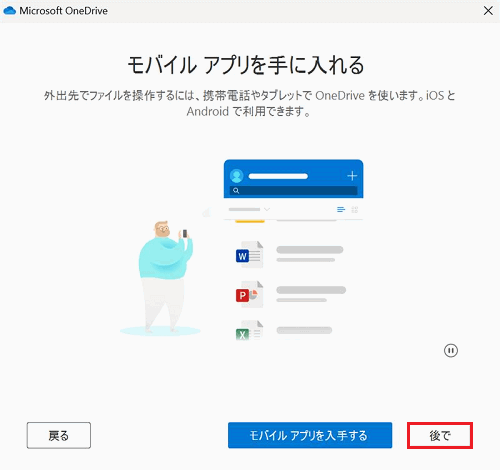Click the OneDrive cloud icon in title bar
Viewport: 500px width, 470px height.
coord(9,11)
